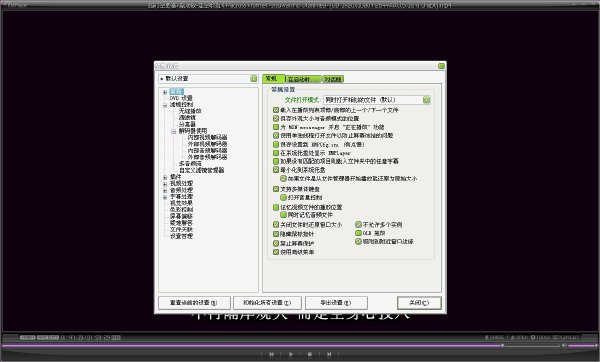Toggle checkbox 关闭文件时还原窗口大小
Viewport: 600px width, 362px height.
coord(276,225)
